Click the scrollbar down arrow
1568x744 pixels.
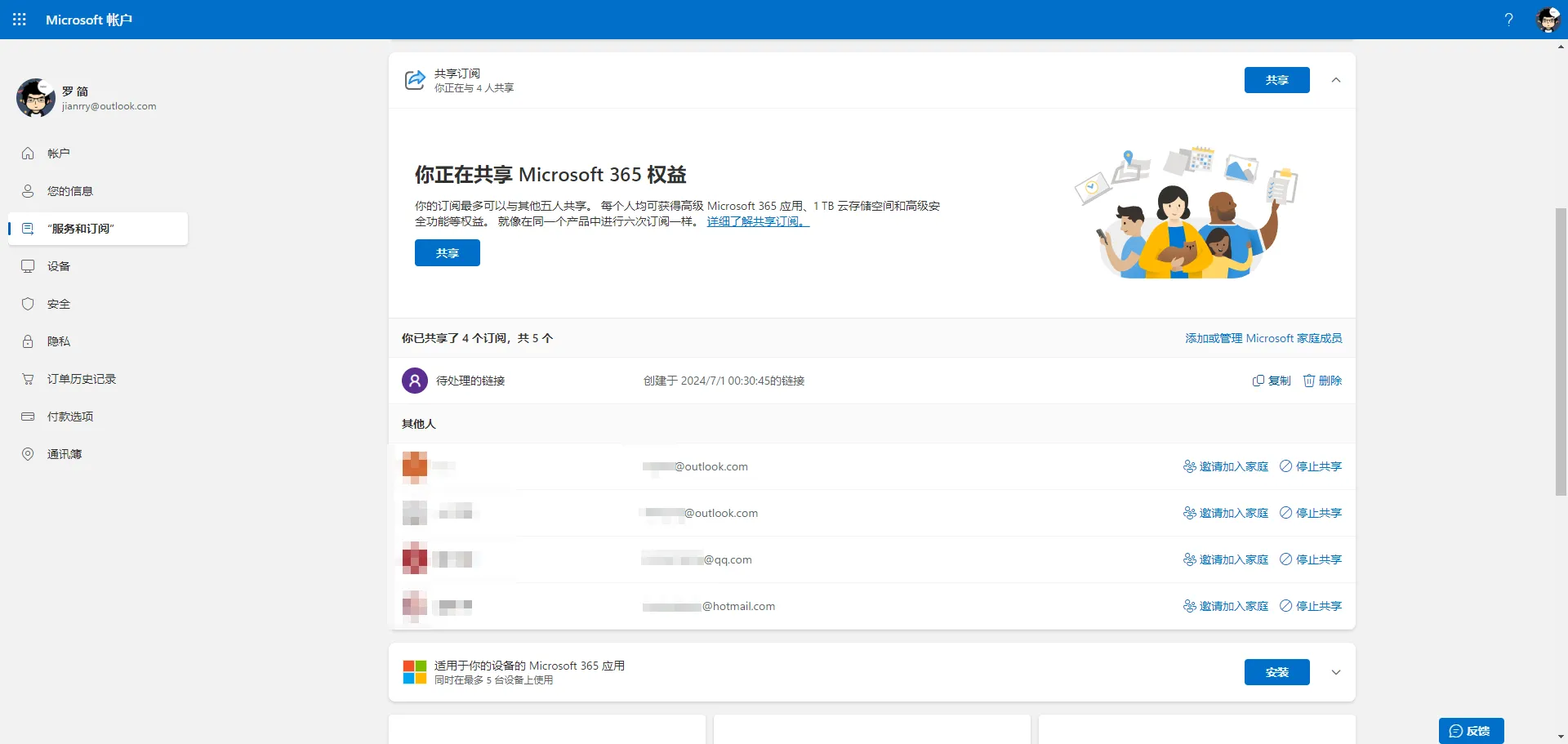click(1561, 737)
